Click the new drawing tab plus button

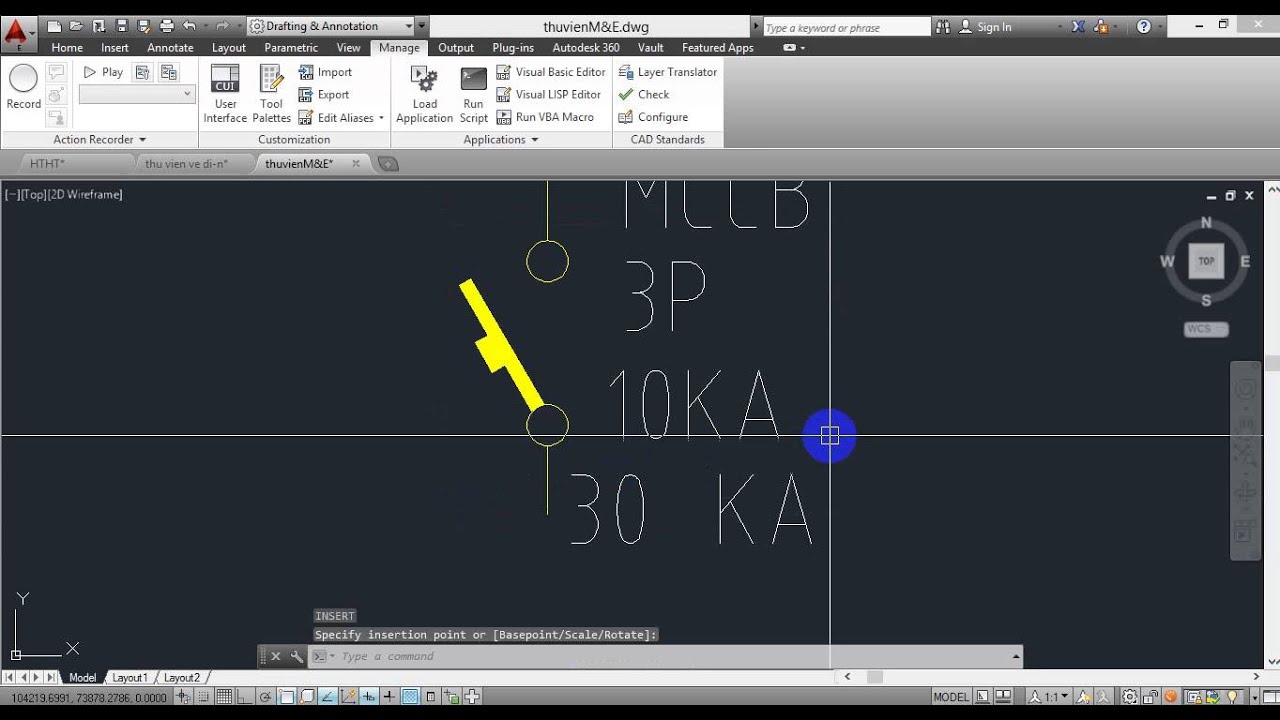388,164
